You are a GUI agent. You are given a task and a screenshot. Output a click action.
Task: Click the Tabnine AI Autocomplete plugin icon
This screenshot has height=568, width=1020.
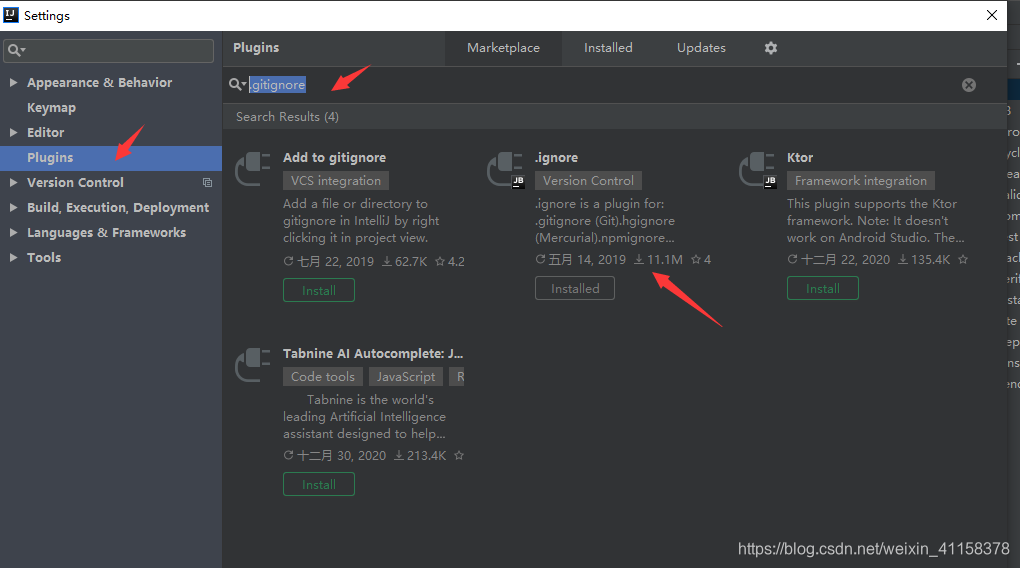(252, 364)
